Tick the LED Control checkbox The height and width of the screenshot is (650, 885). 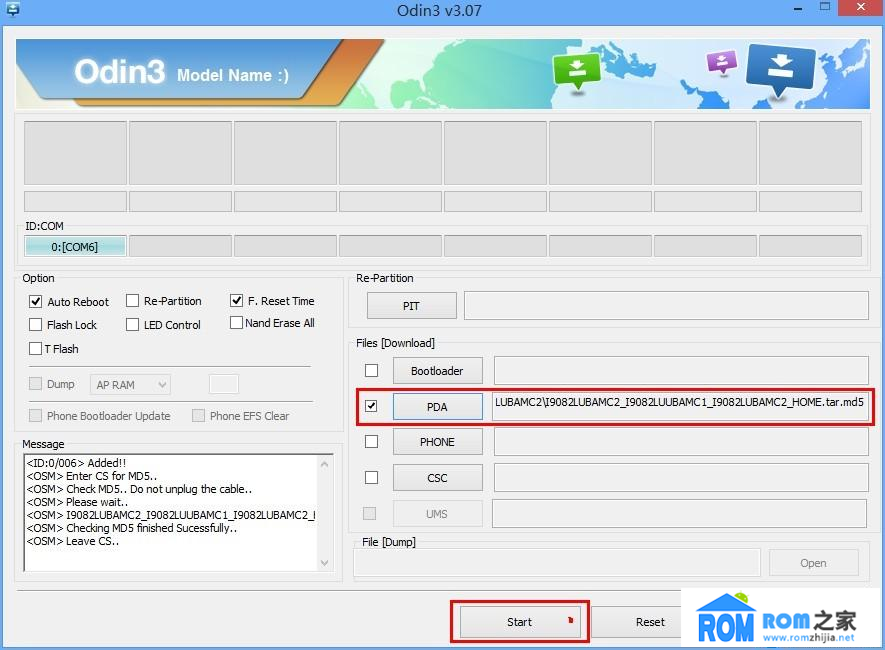click(133, 324)
